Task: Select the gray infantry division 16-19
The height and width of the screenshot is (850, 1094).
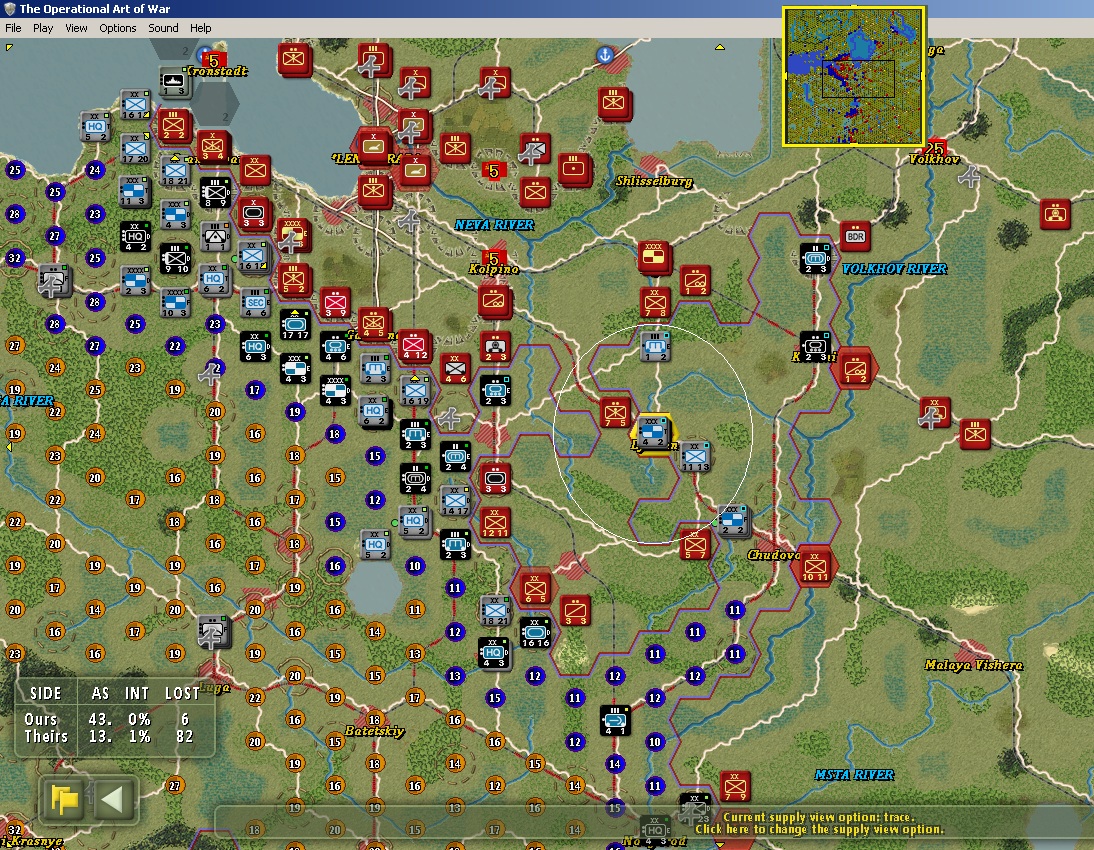Action: coord(415,391)
